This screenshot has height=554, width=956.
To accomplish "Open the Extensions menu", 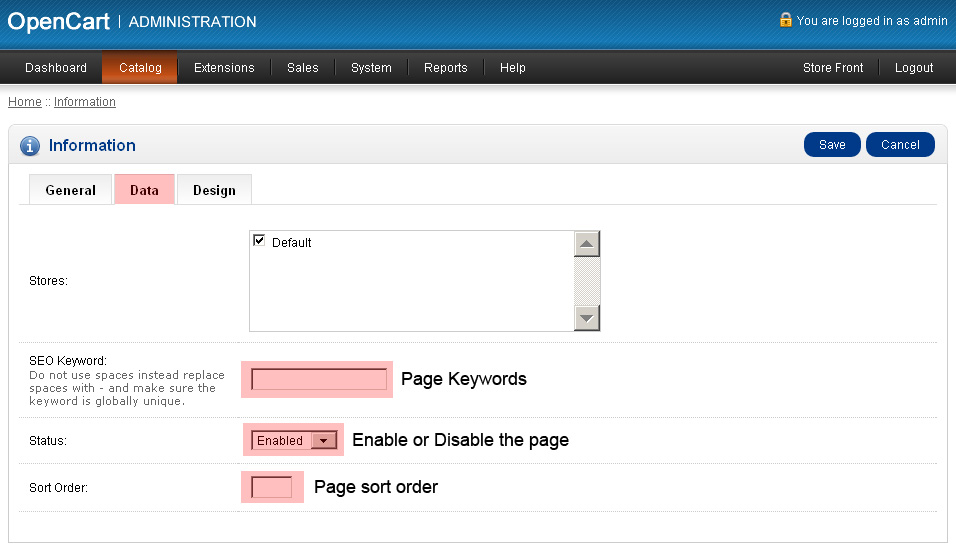I will click(x=224, y=68).
